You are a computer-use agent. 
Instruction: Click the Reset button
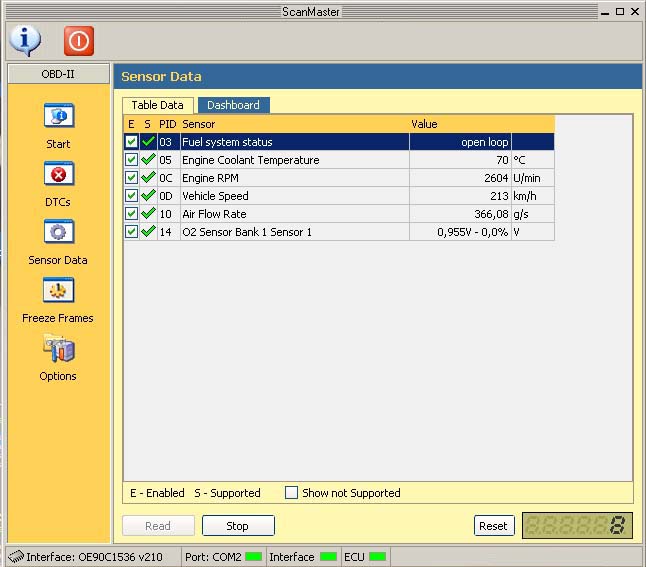[x=494, y=526]
